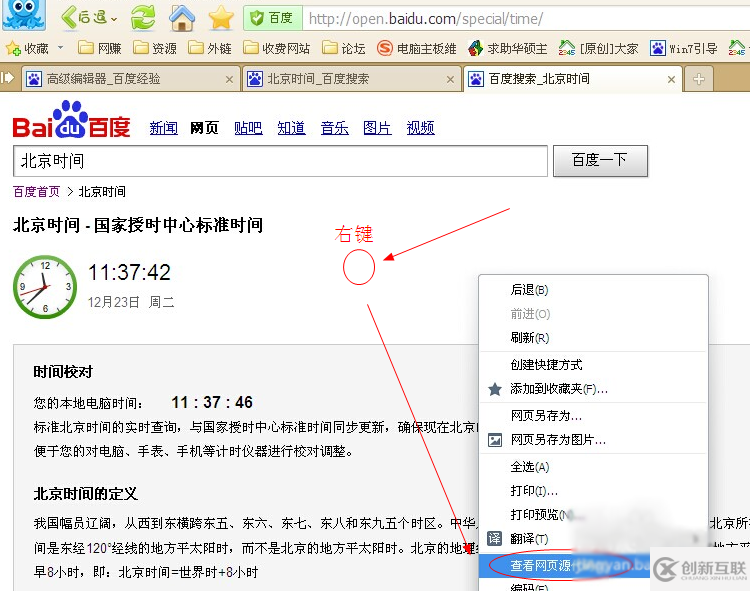
Task: Open the 资源 bookmark folder
Action: click(x=155, y=48)
